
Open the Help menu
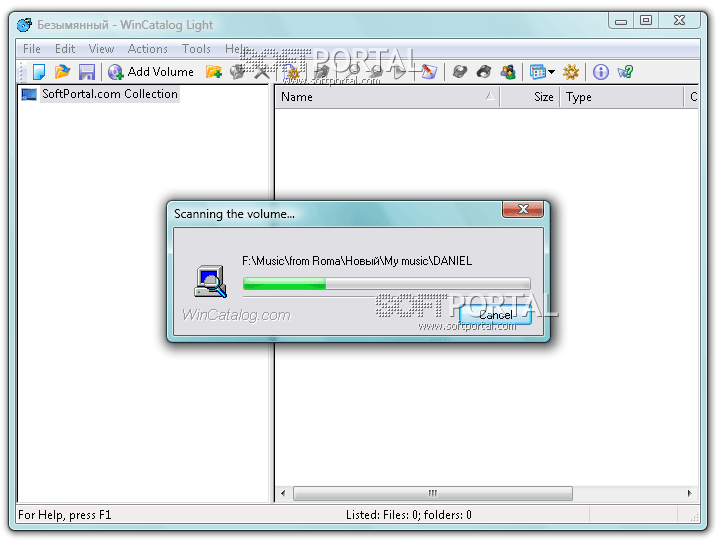coord(237,48)
